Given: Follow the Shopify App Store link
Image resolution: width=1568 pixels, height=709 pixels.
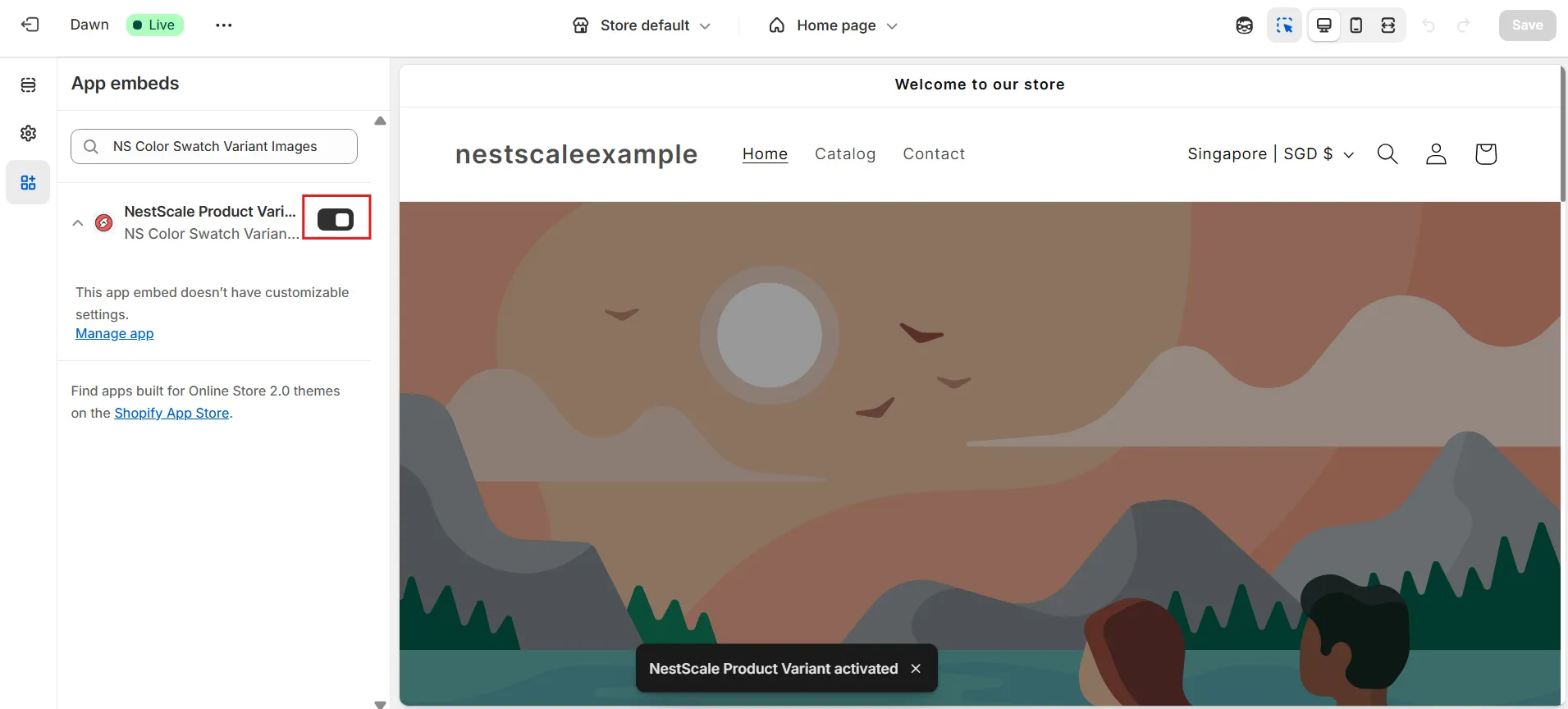Looking at the screenshot, I should (171, 413).
